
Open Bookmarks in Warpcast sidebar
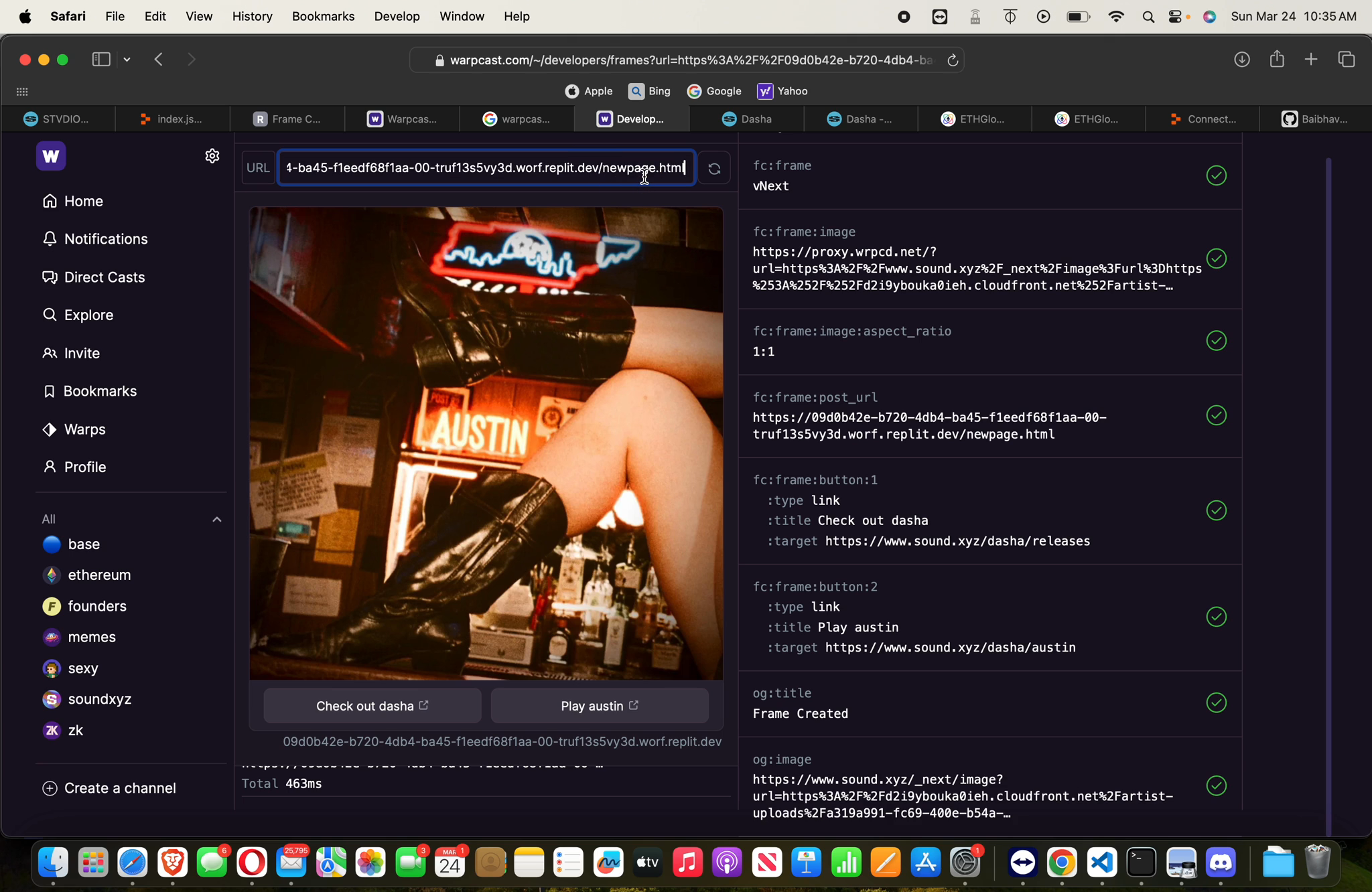(90, 391)
